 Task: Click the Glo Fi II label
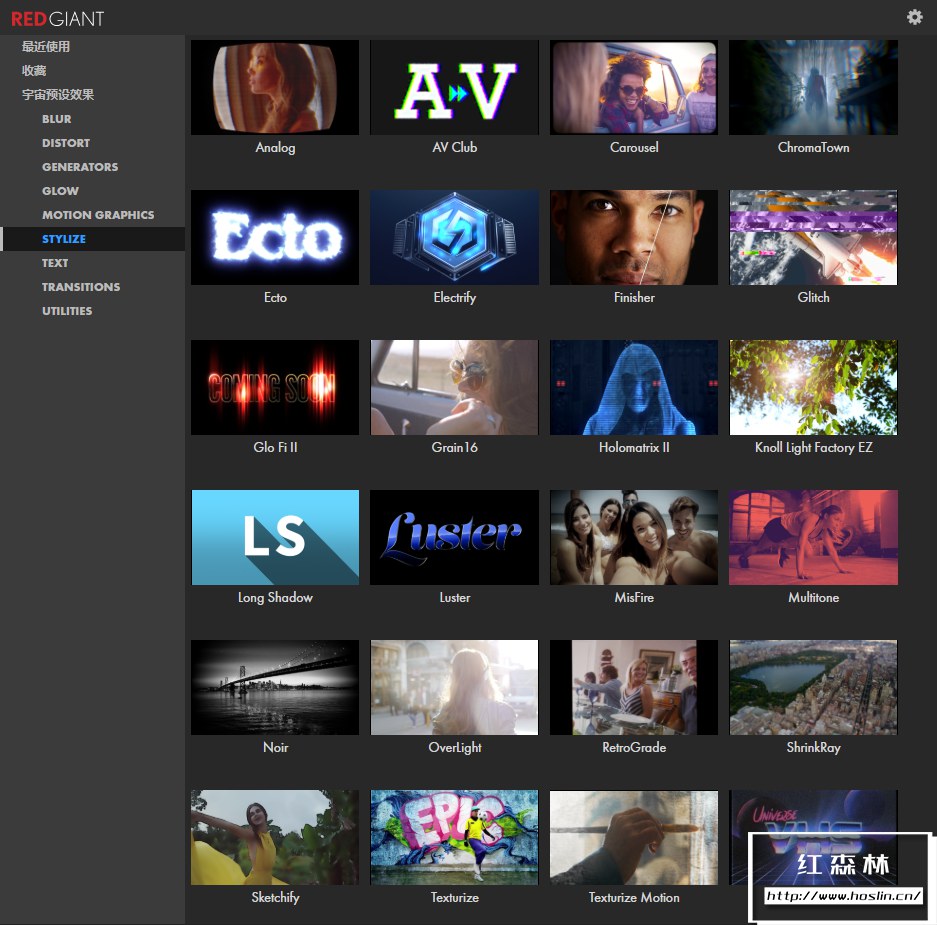(275, 447)
